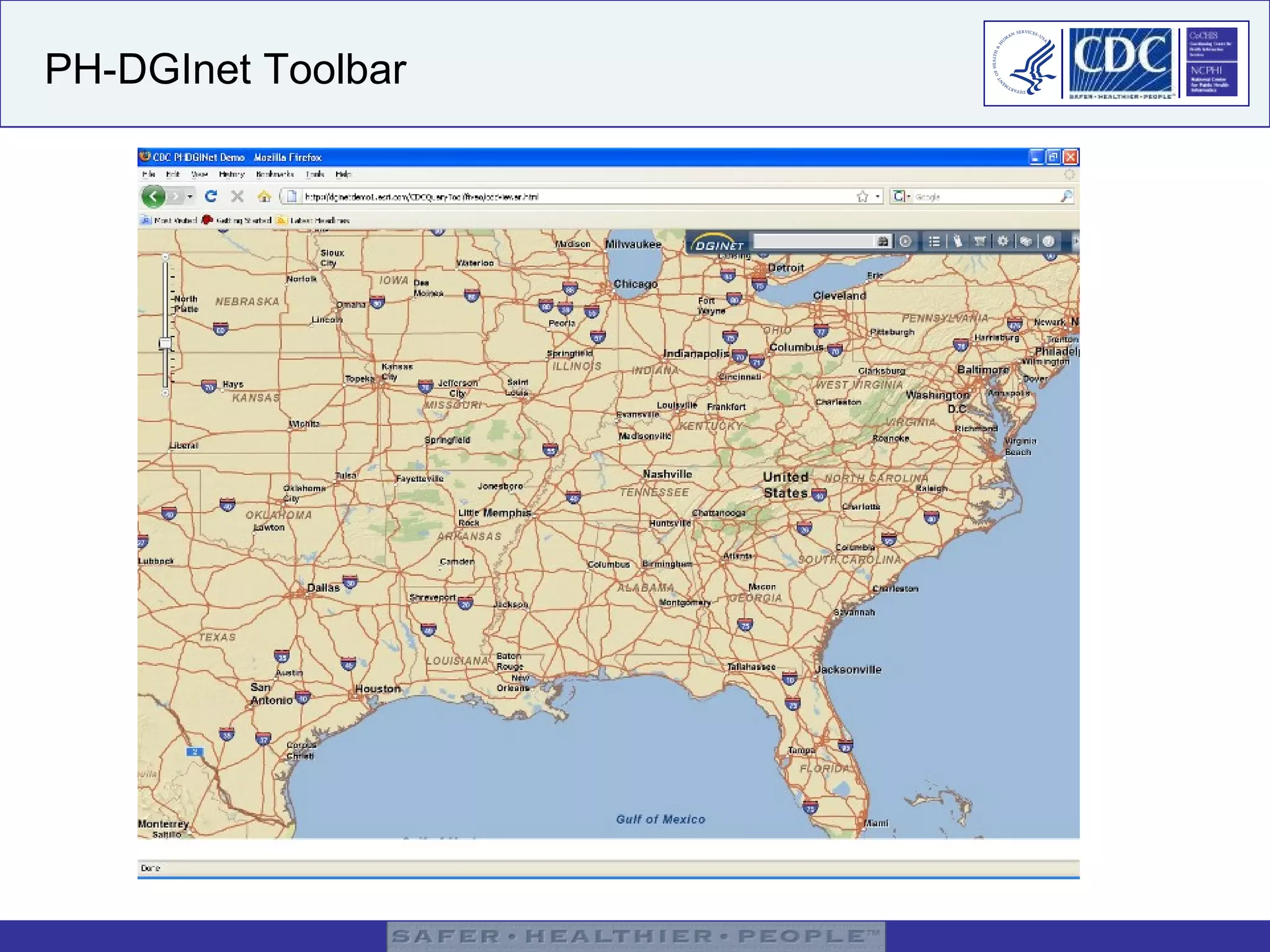Image resolution: width=1270 pixels, height=952 pixels.
Task: Click the NCPHI badge in slide header
Action: (1212, 79)
